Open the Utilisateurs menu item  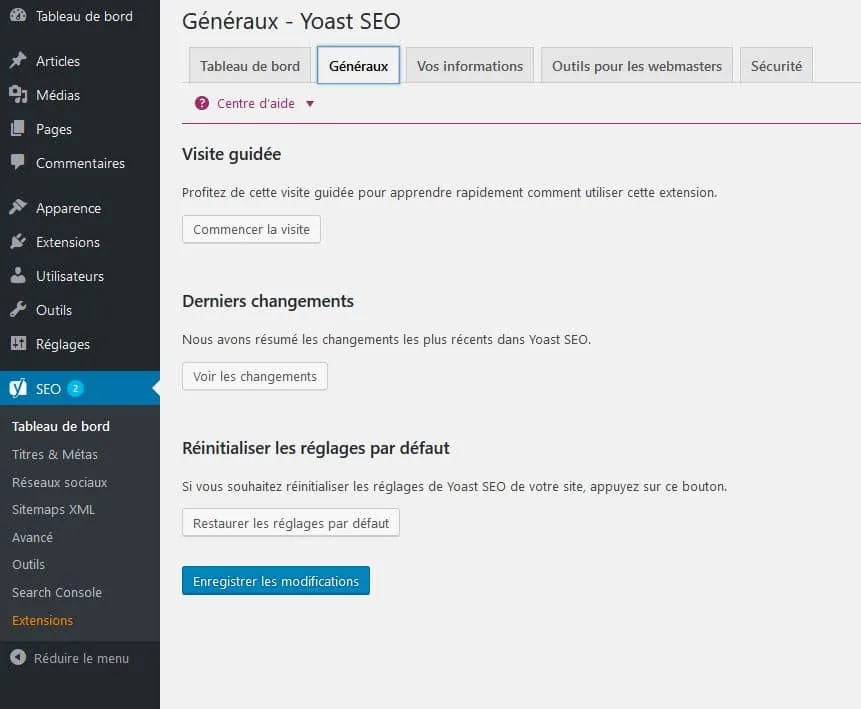tap(80, 276)
